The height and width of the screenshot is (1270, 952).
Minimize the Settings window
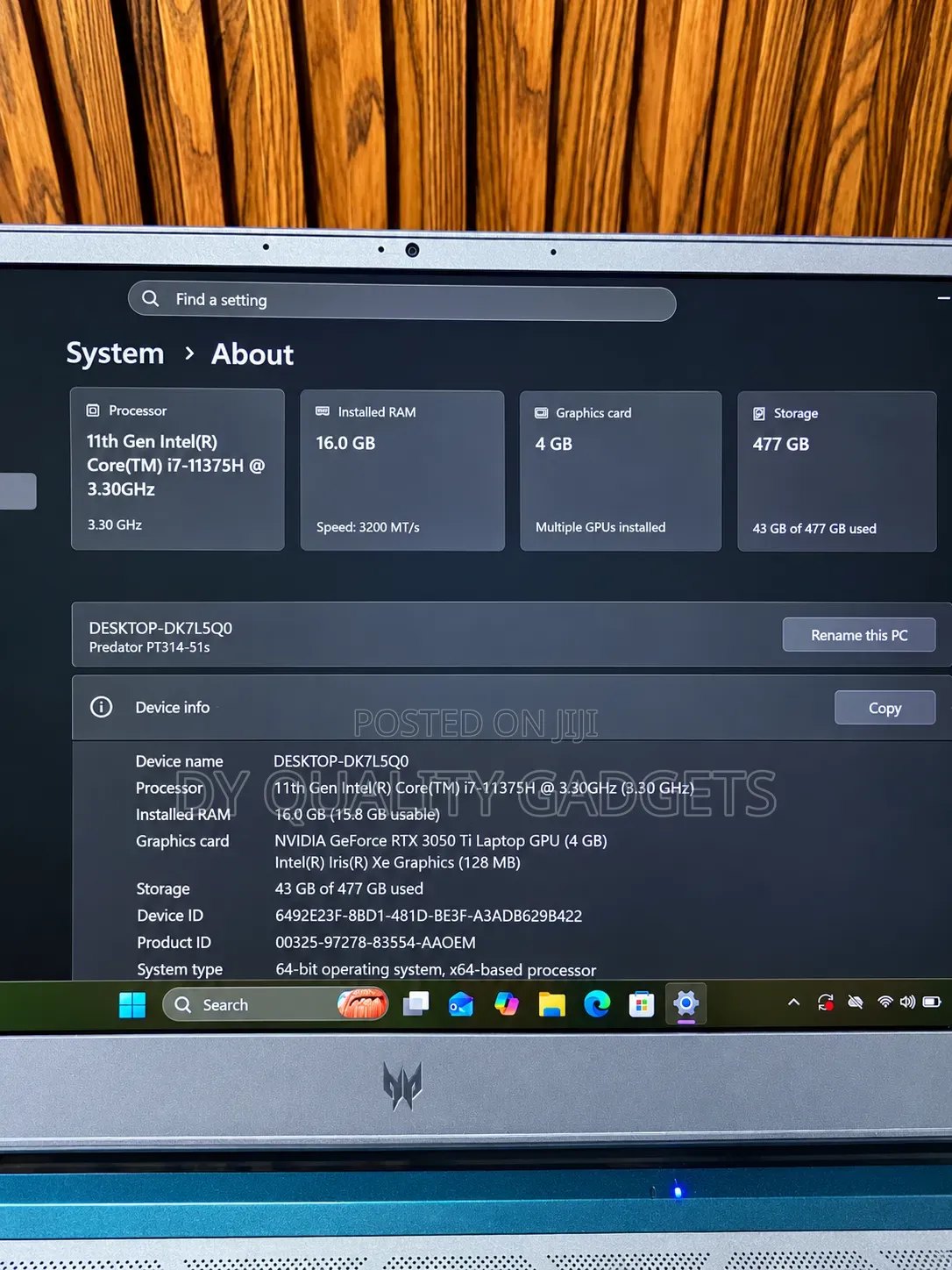click(x=943, y=298)
